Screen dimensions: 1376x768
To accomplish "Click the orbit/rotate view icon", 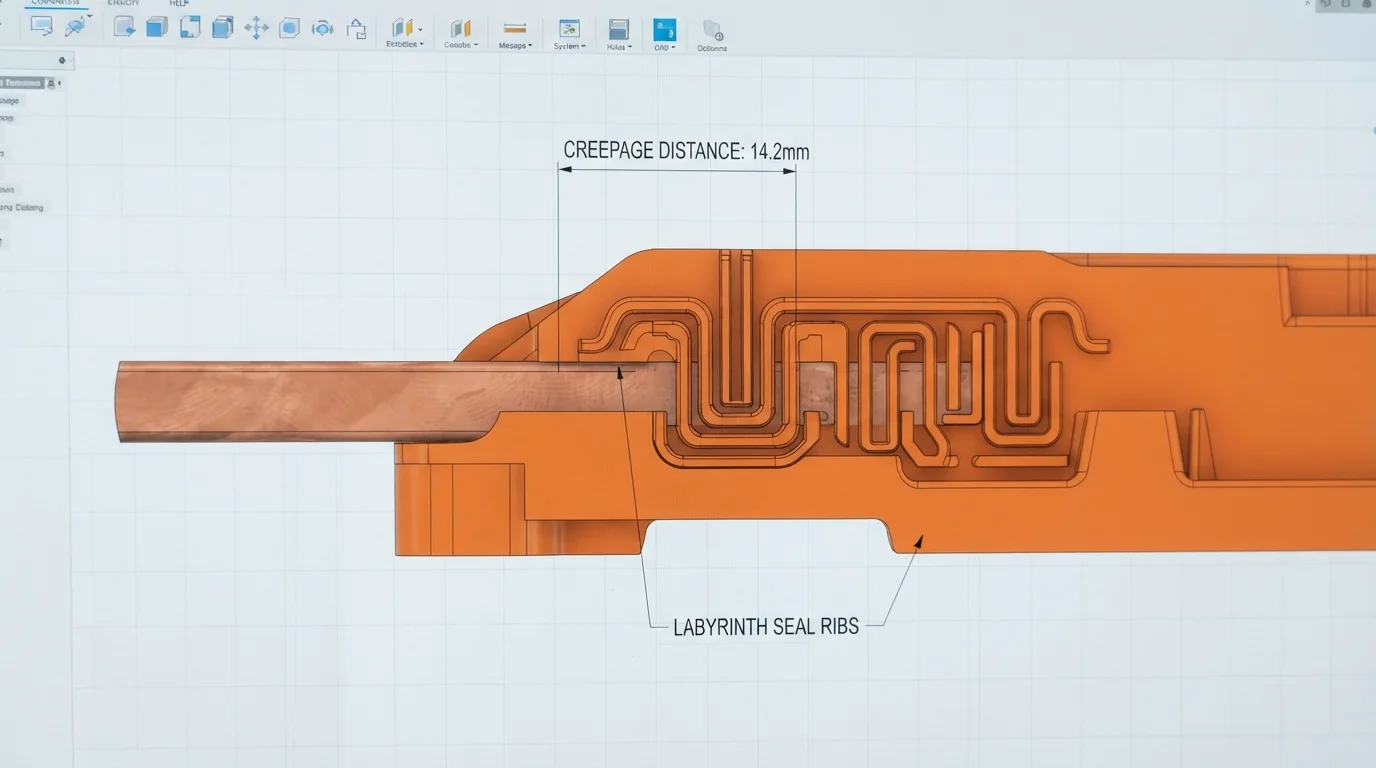I will tap(322, 28).
